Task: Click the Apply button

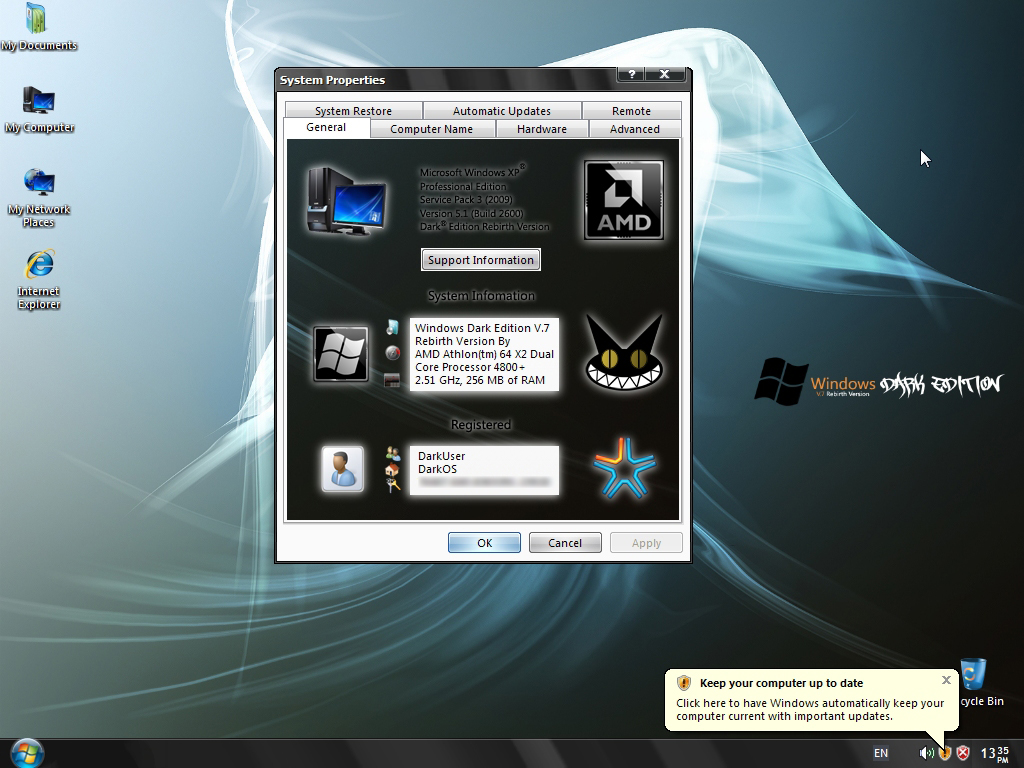Action: tap(647, 543)
